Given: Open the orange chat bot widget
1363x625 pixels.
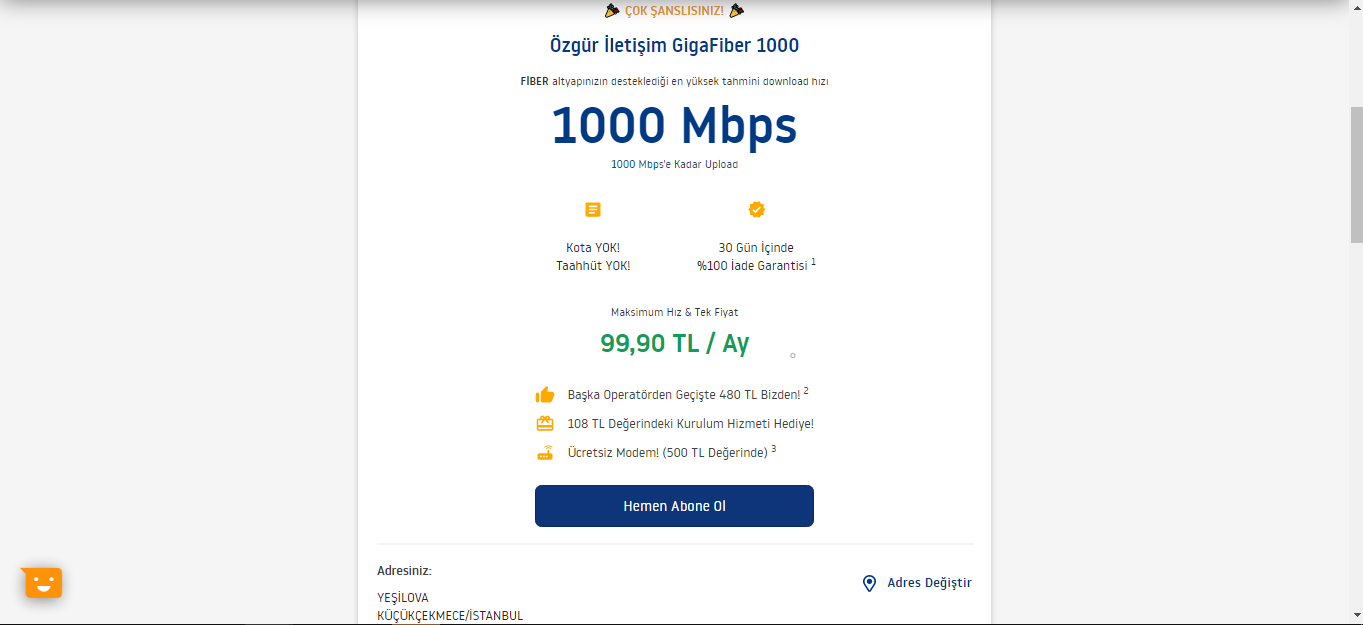Looking at the screenshot, I should click(42, 582).
